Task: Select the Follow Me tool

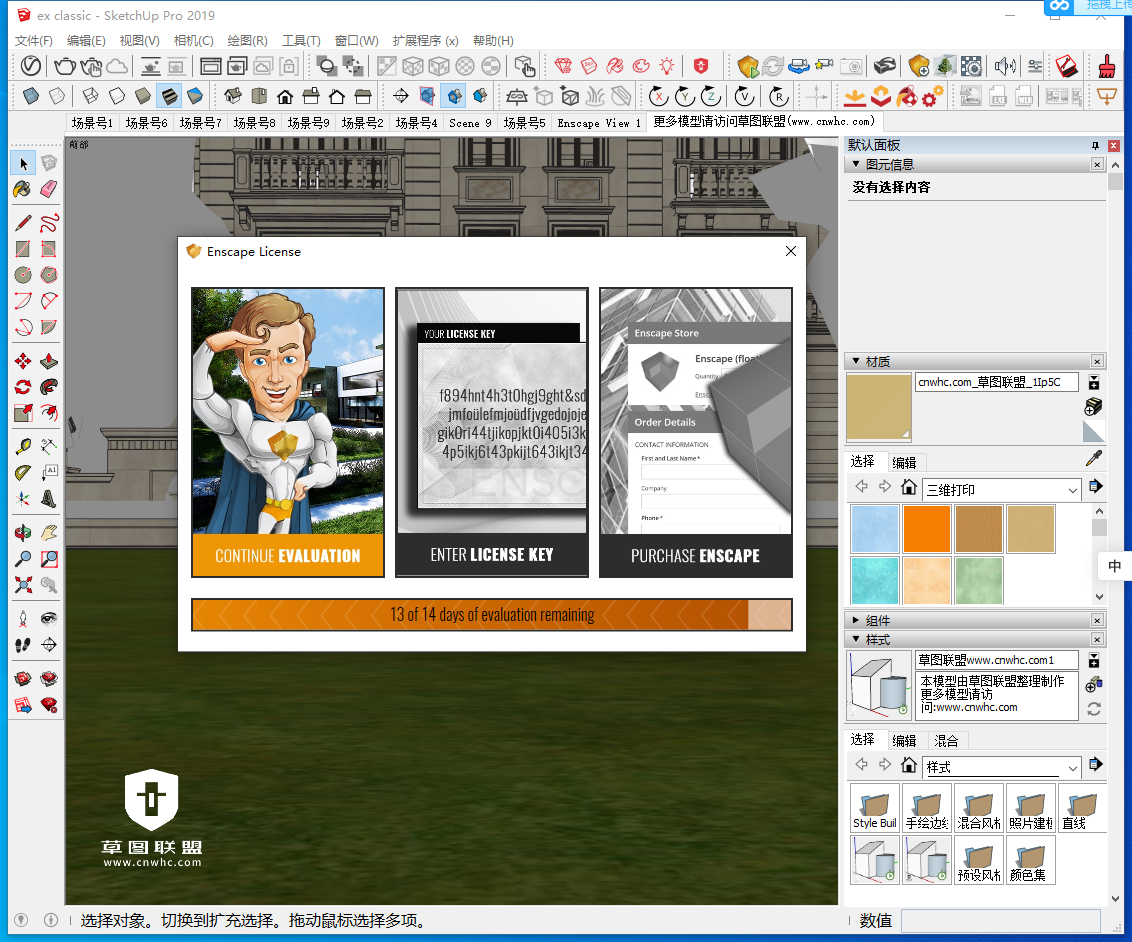Action: tap(48, 387)
